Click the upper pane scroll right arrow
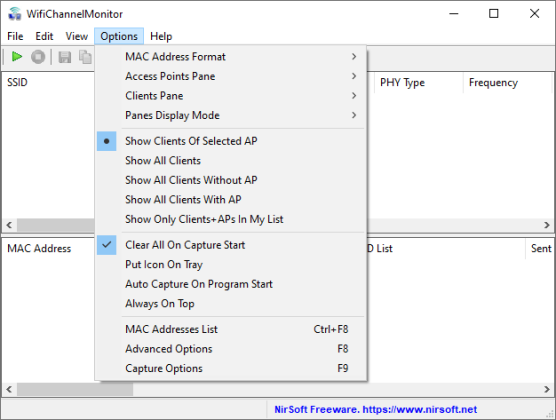556x420 pixels. (547, 225)
